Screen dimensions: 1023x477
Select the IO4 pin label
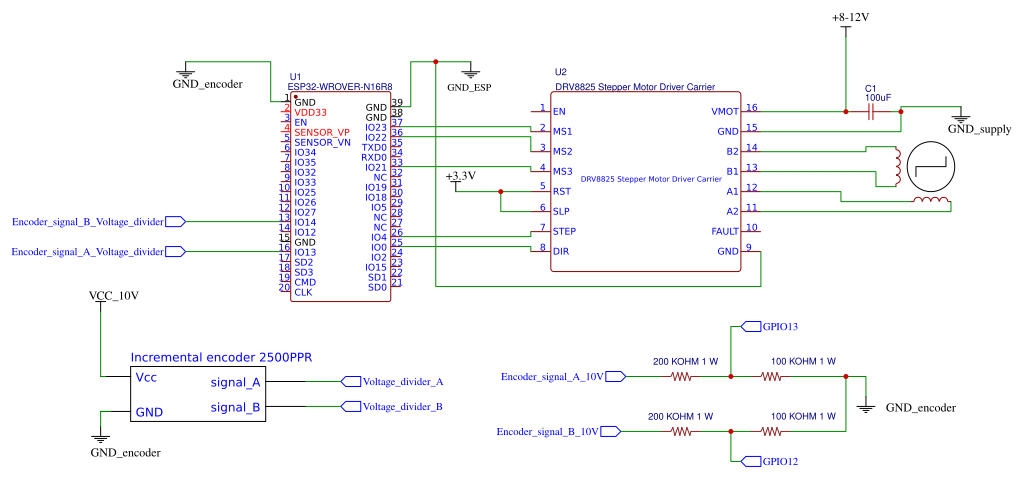tap(378, 238)
